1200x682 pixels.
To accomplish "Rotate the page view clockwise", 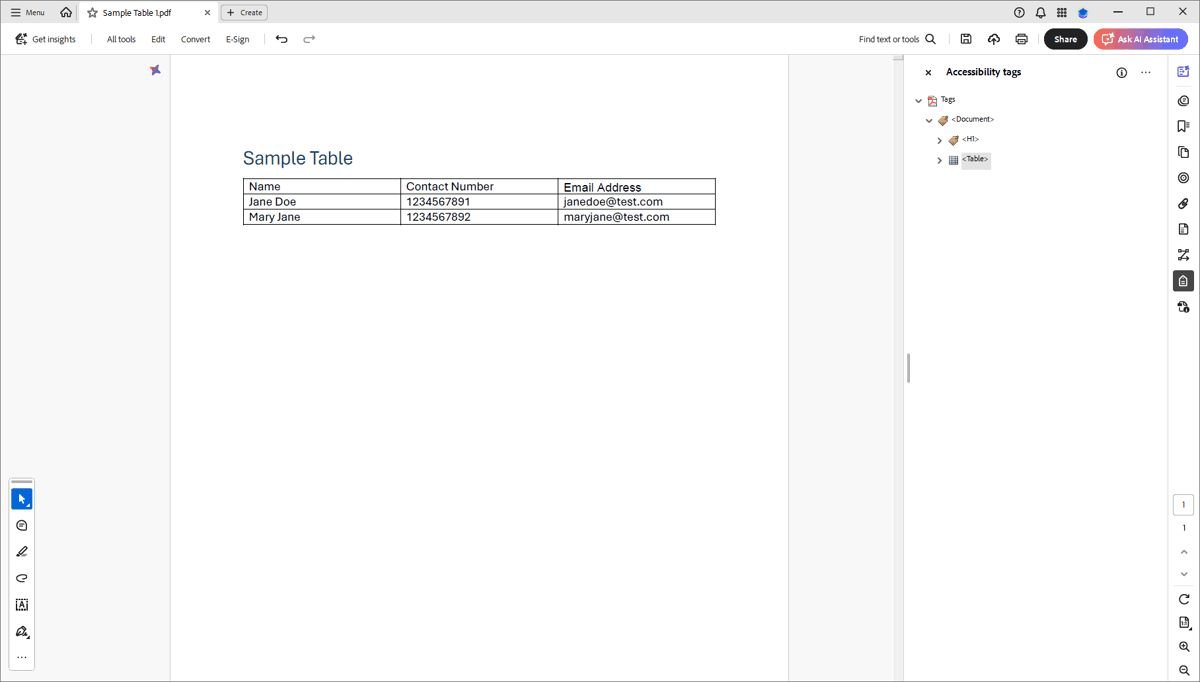I will tap(1184, 599).
